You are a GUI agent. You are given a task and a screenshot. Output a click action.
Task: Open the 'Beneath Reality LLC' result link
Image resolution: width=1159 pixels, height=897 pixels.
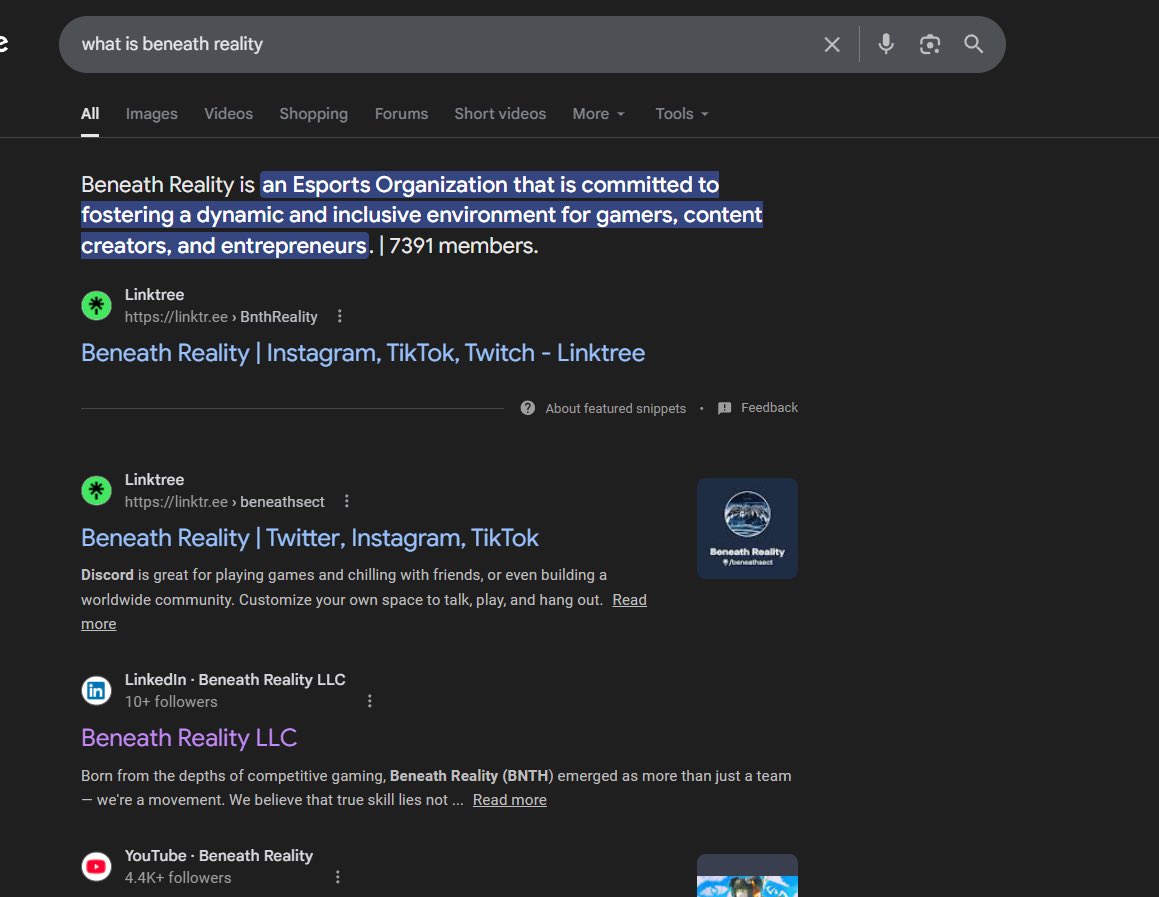coord(189,737)
